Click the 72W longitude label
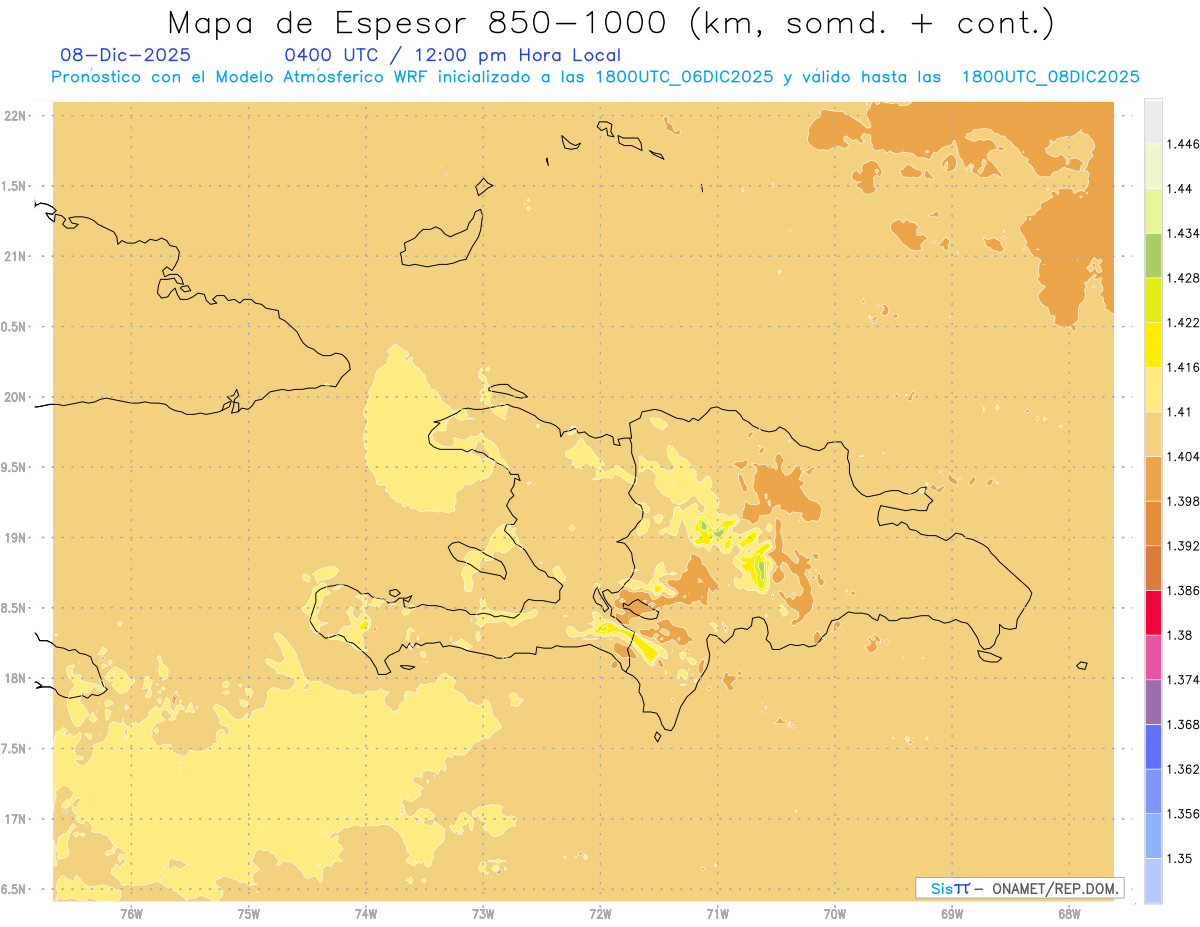 coord(600,913)
